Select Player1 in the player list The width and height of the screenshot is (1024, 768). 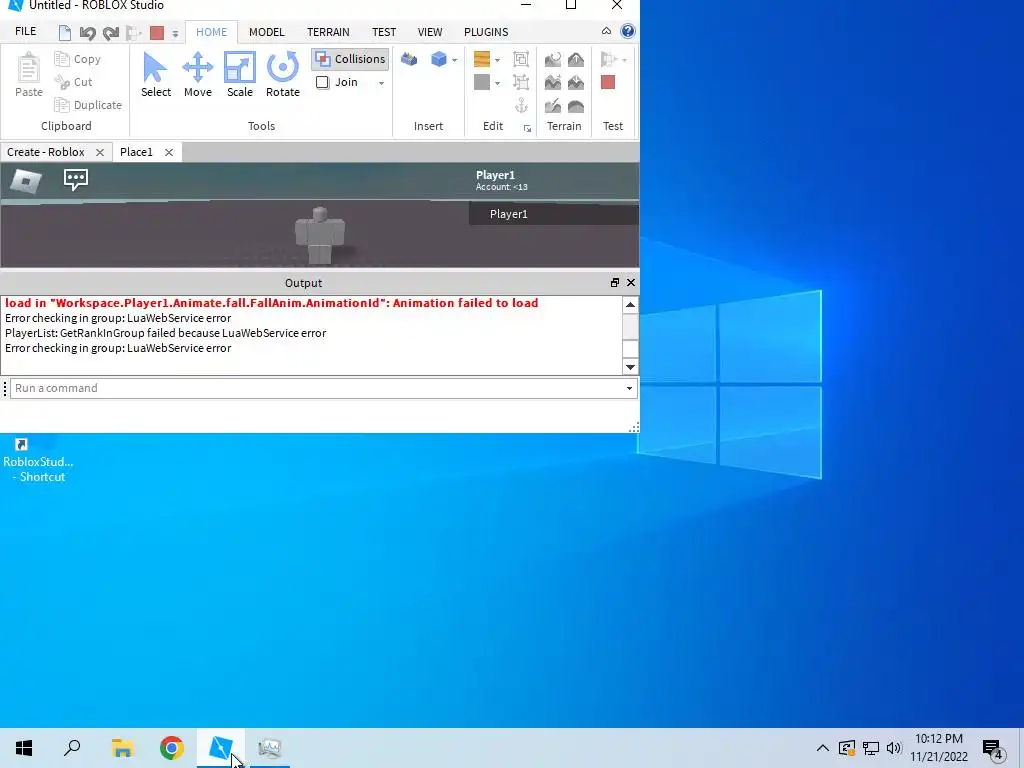point(554,214)
